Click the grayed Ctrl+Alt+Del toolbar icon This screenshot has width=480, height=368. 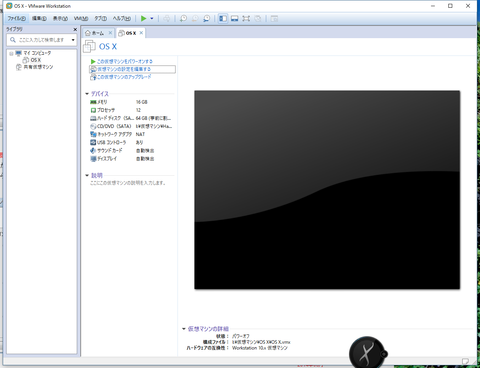tap(166, 18)
